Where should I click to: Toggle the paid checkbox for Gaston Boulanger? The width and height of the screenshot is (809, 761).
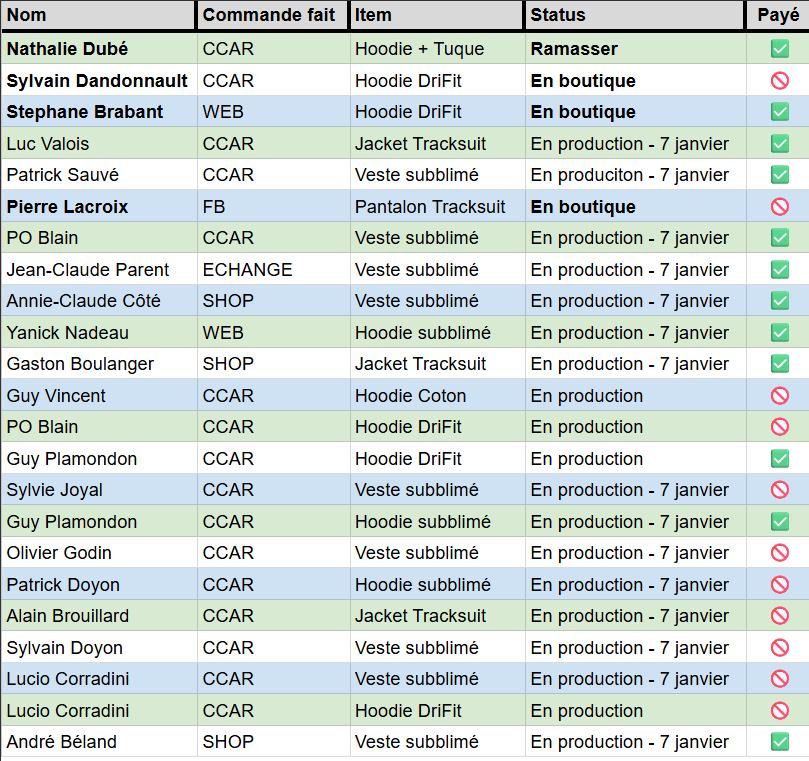pyautogui.click(x=780, y=364)
